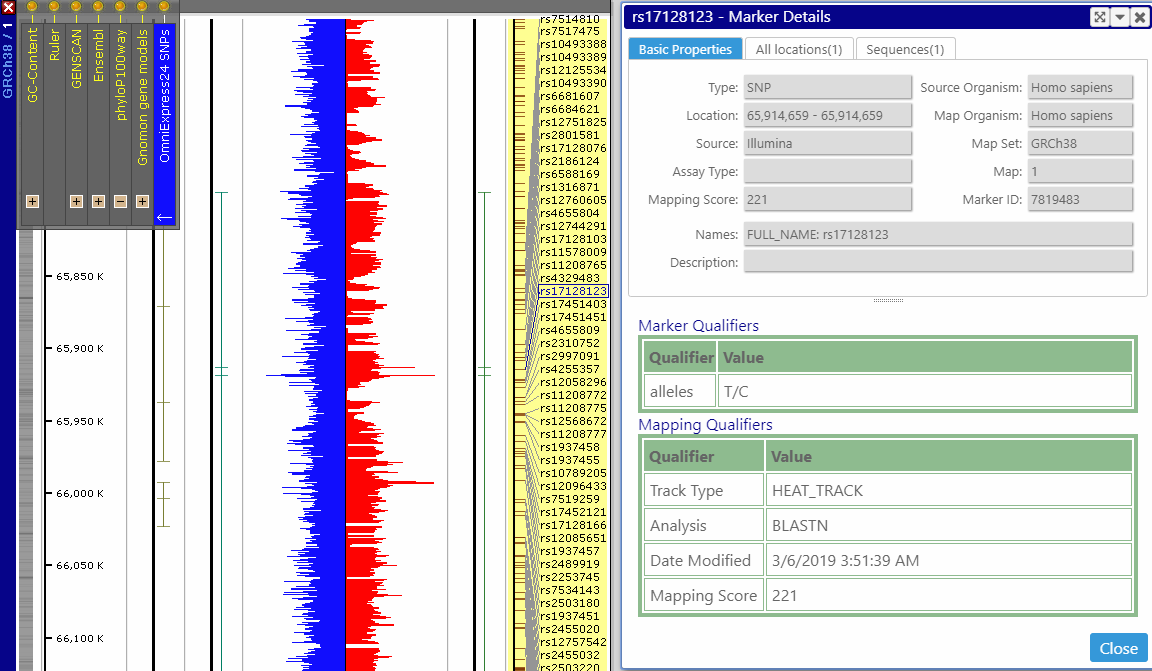Click the orange pin above phyloP100way track

pos(120,7)
